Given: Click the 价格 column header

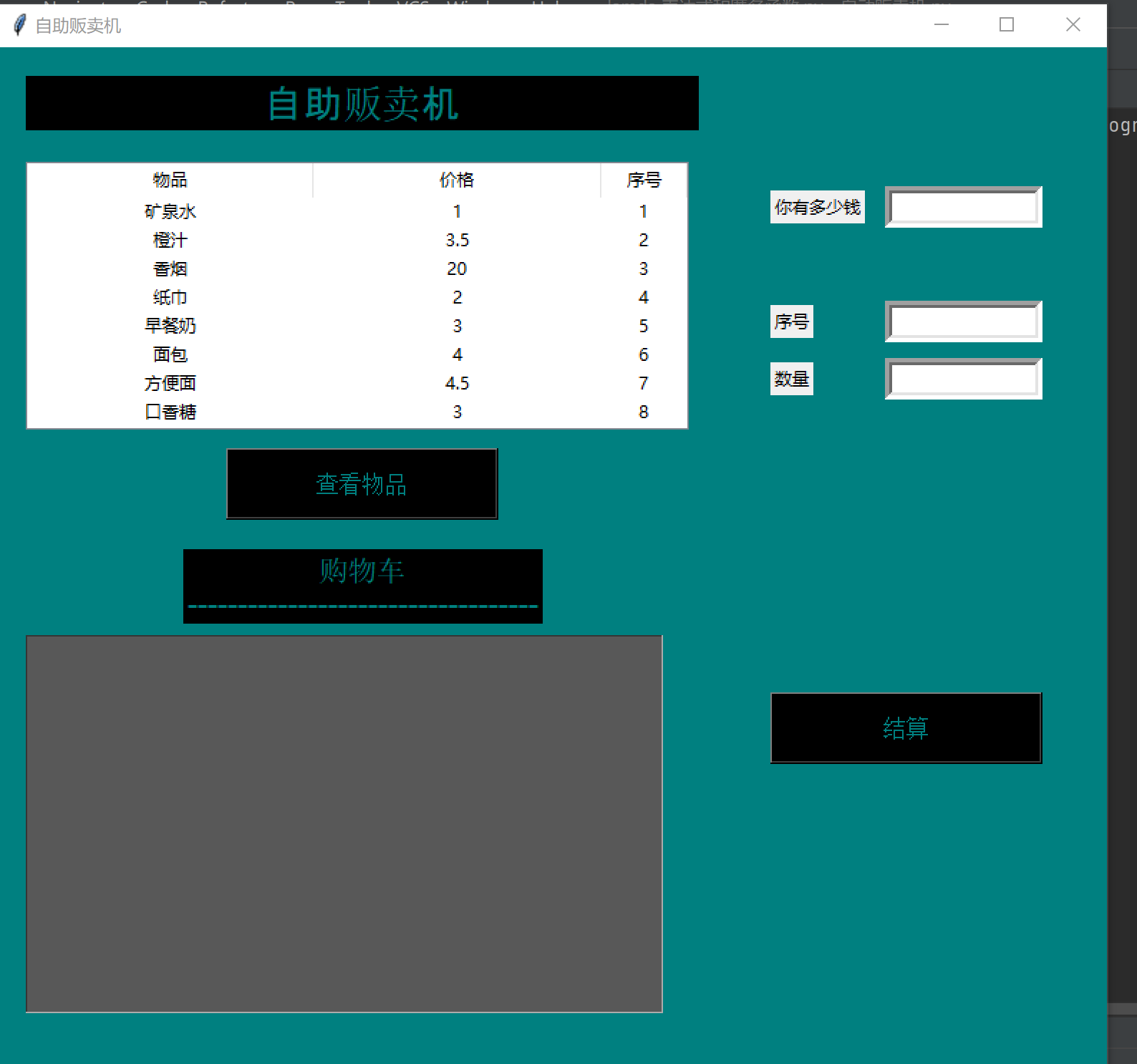Looking at the screenshot, I should [457, 180].
